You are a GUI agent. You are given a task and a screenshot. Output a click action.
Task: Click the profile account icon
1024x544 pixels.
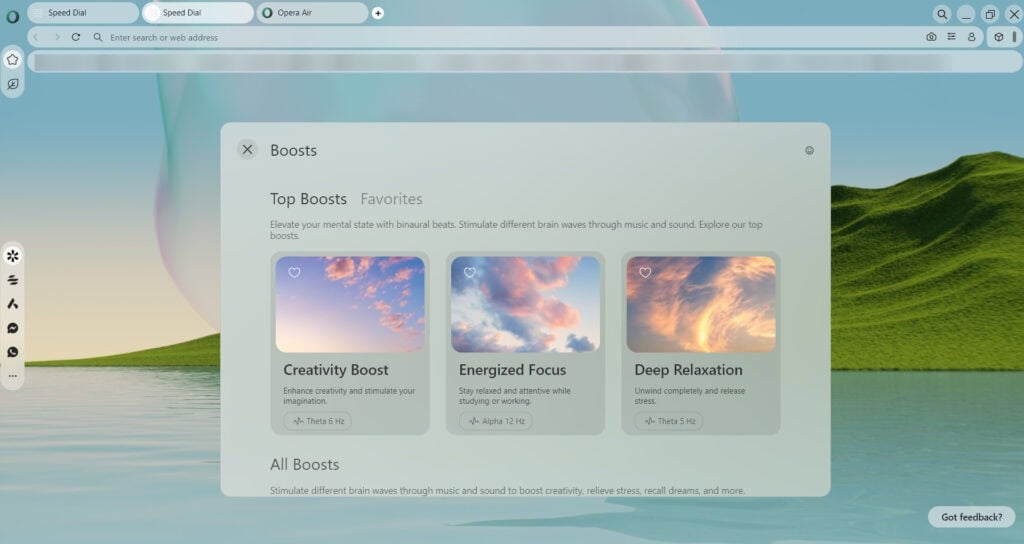point(971,37)
